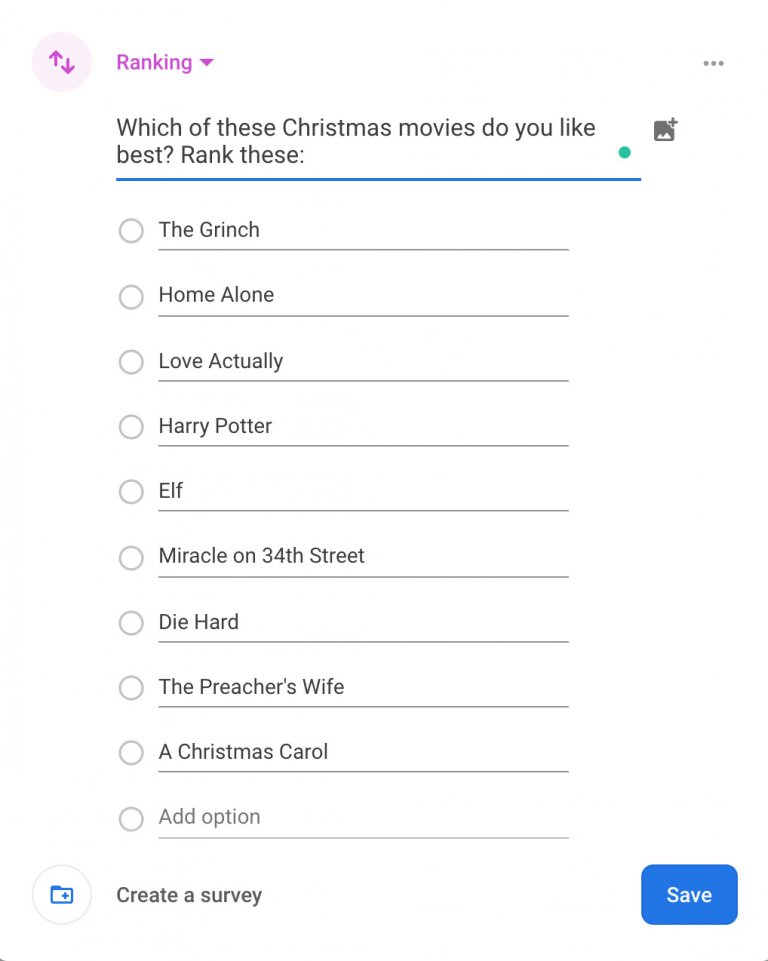Select the radio button for Home Alone
The image size is (768, 961).
click(131, 296)
